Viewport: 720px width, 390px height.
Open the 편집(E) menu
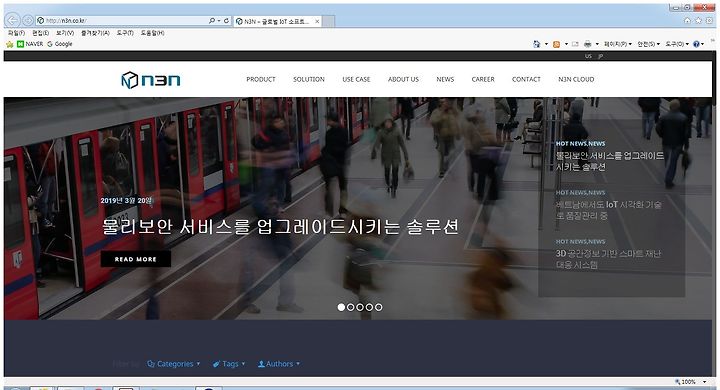(40, 33)
